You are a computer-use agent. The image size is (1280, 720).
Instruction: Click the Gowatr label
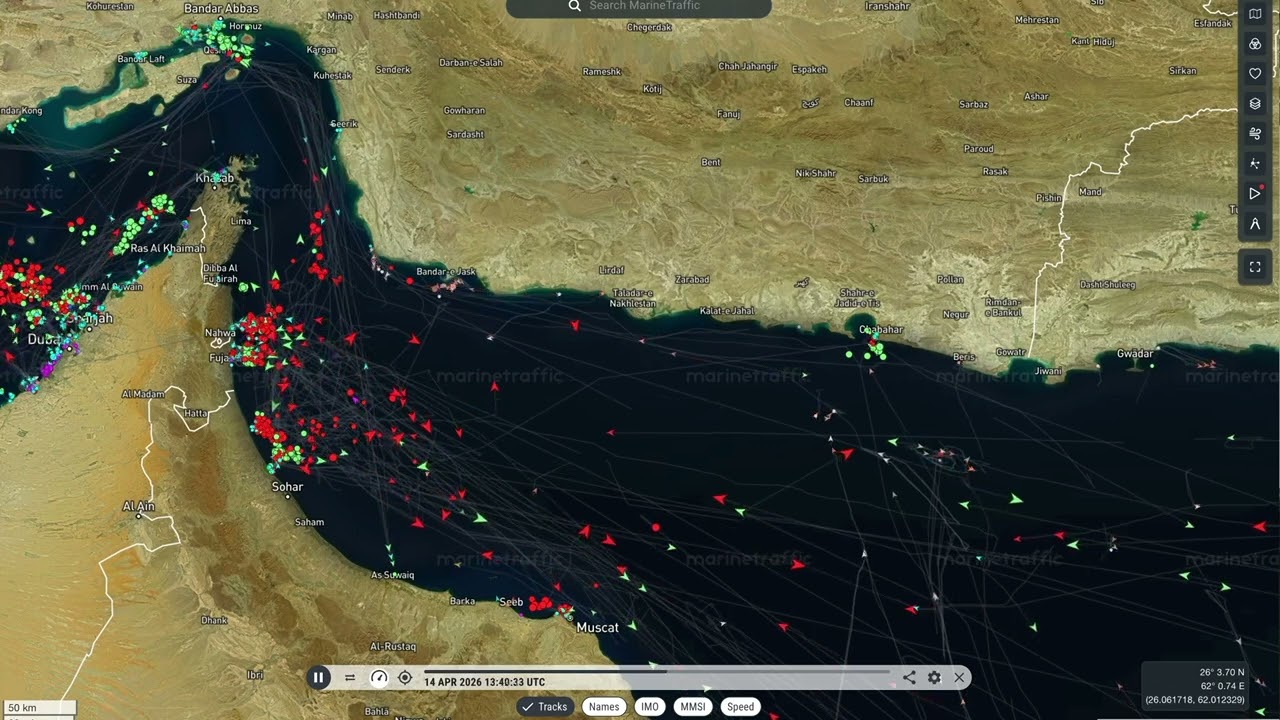(1010, 353)
